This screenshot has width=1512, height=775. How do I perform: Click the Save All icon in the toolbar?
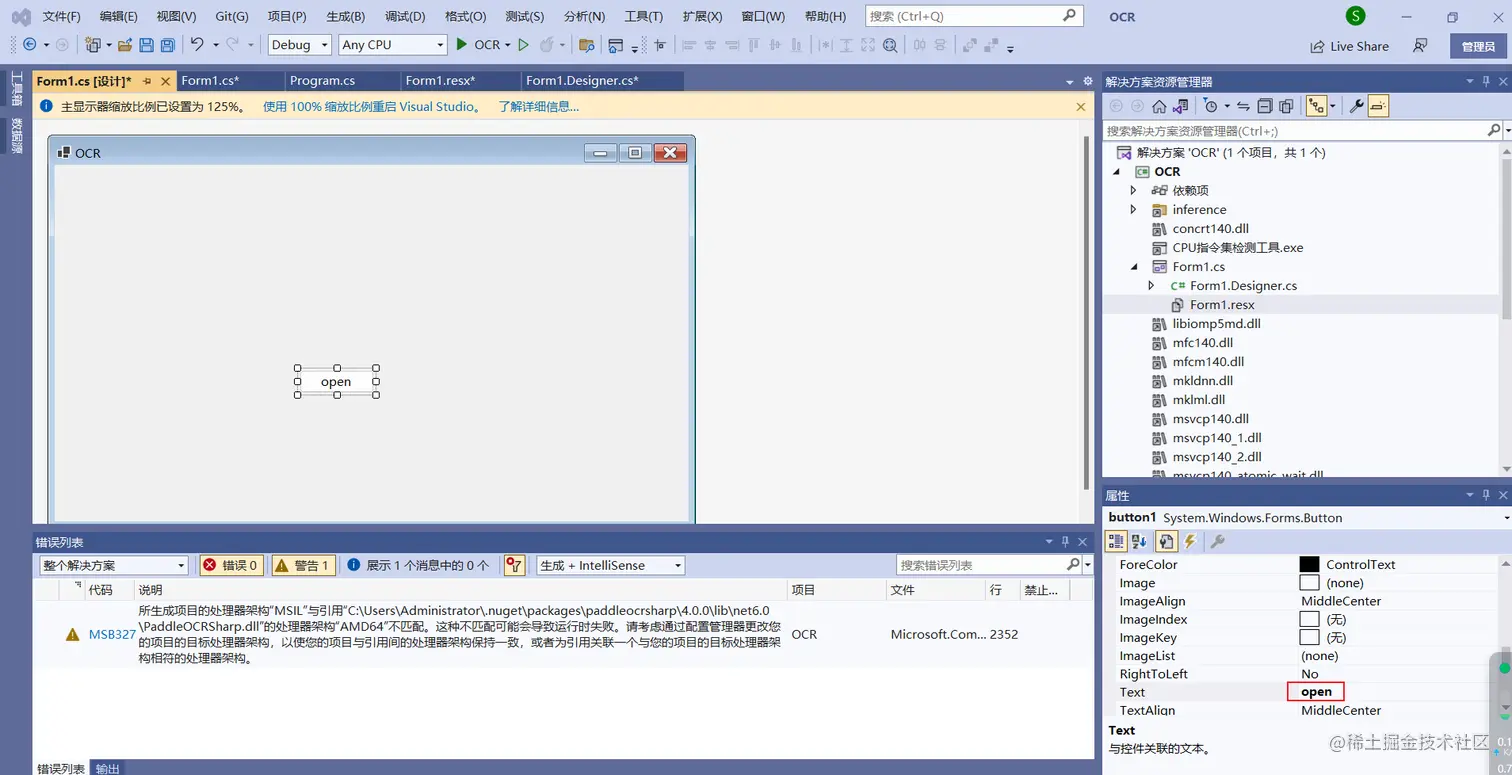[167, 45]
